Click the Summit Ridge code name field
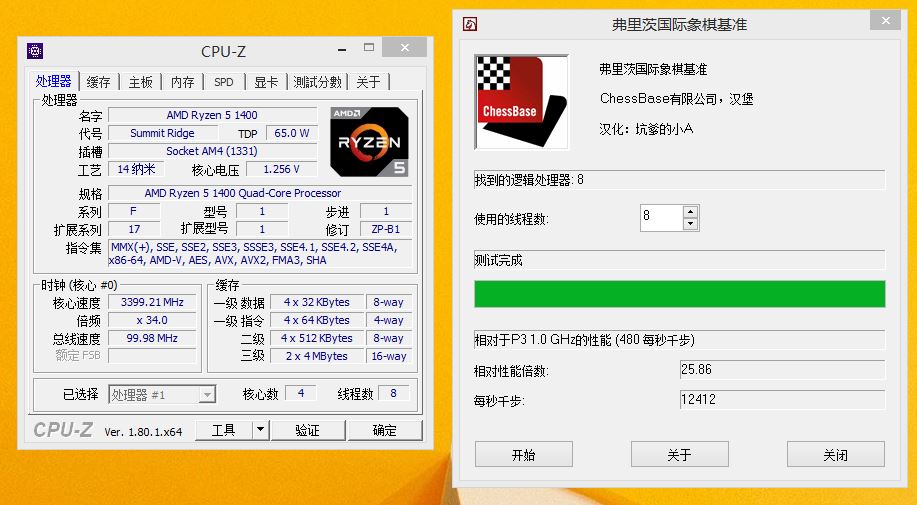 click(162, 133)
